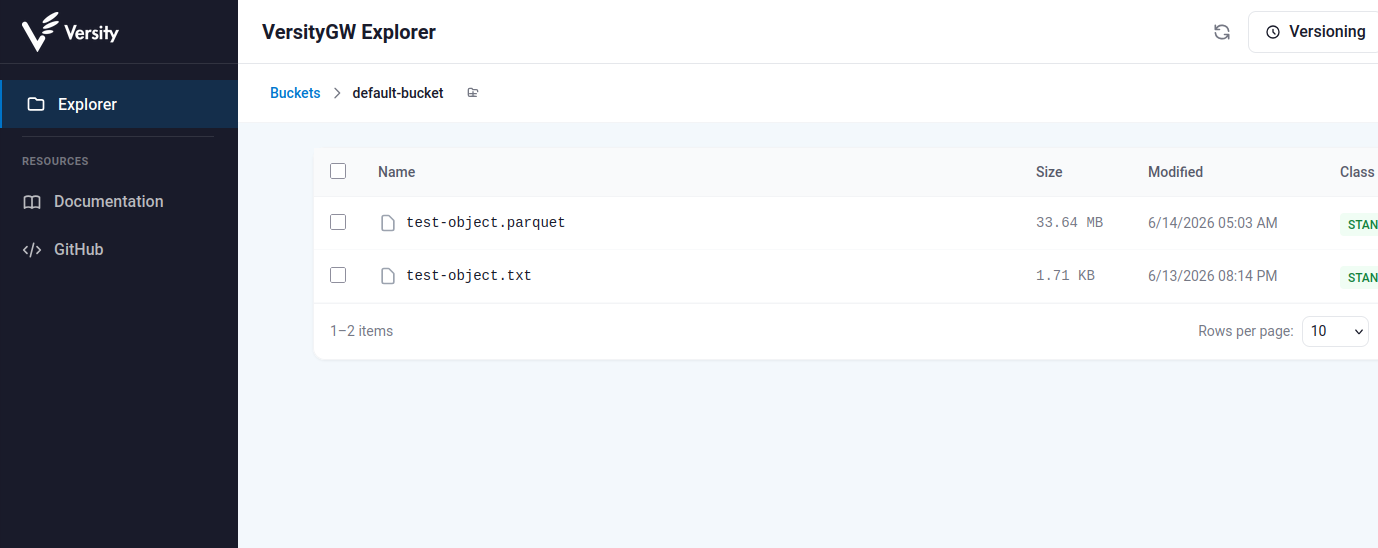Image resolution: width=1378 pixels, height=548 pixels.
Task: Click the file icon next to test-object.txt
Action: point(388,276)
